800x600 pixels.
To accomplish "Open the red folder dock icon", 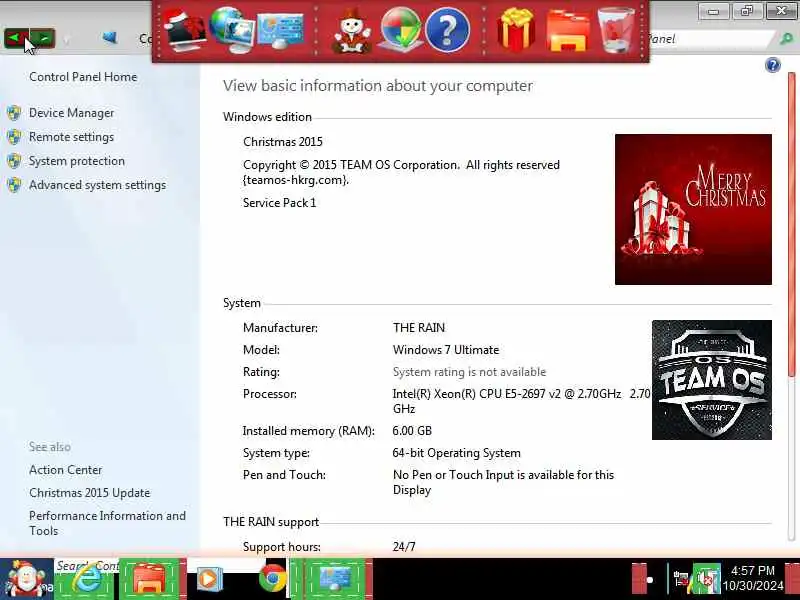I will [x=567, y=31].
